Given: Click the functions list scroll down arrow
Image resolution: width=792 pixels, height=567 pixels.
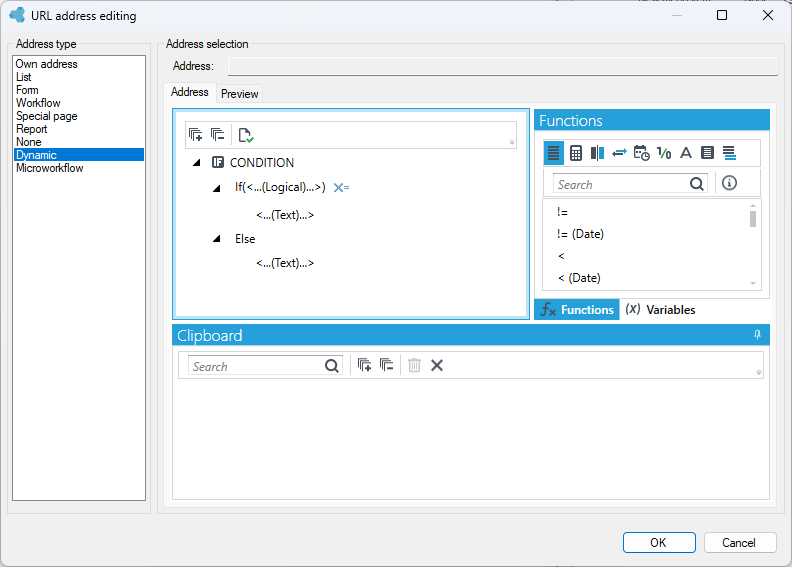Looking at the screenshot, I should tap(753, 284).
